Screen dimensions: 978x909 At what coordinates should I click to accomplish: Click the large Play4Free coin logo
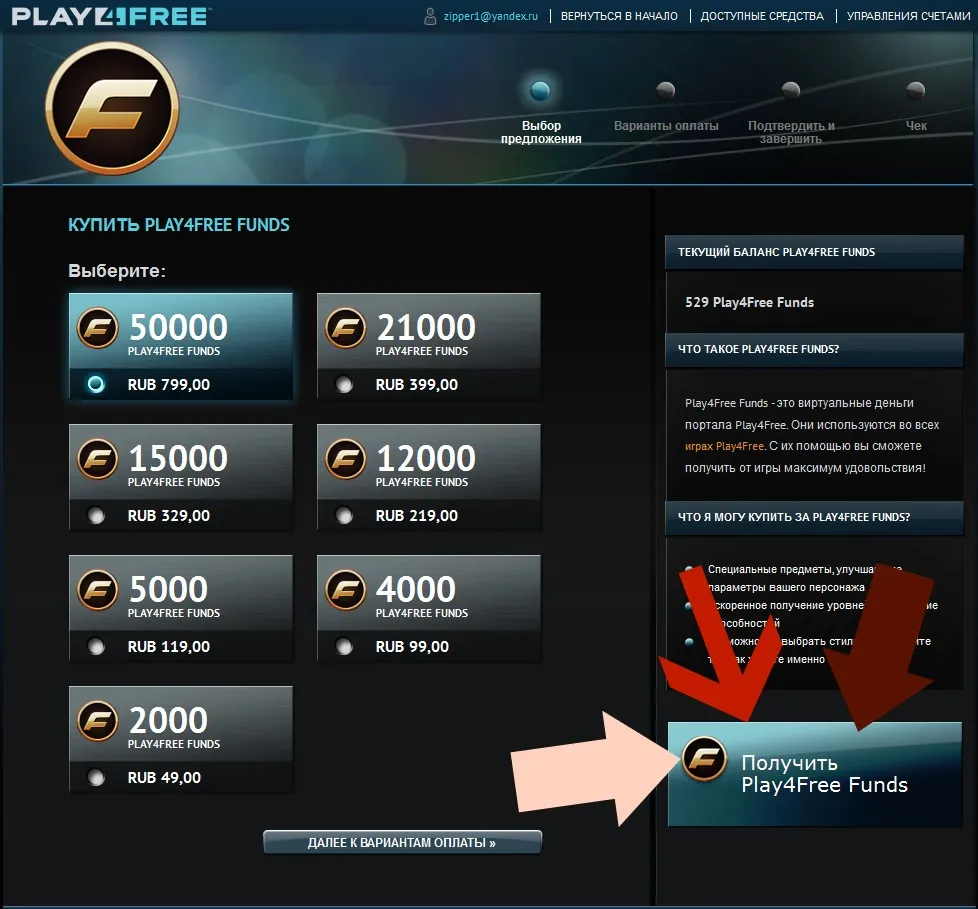pos(112,109)
